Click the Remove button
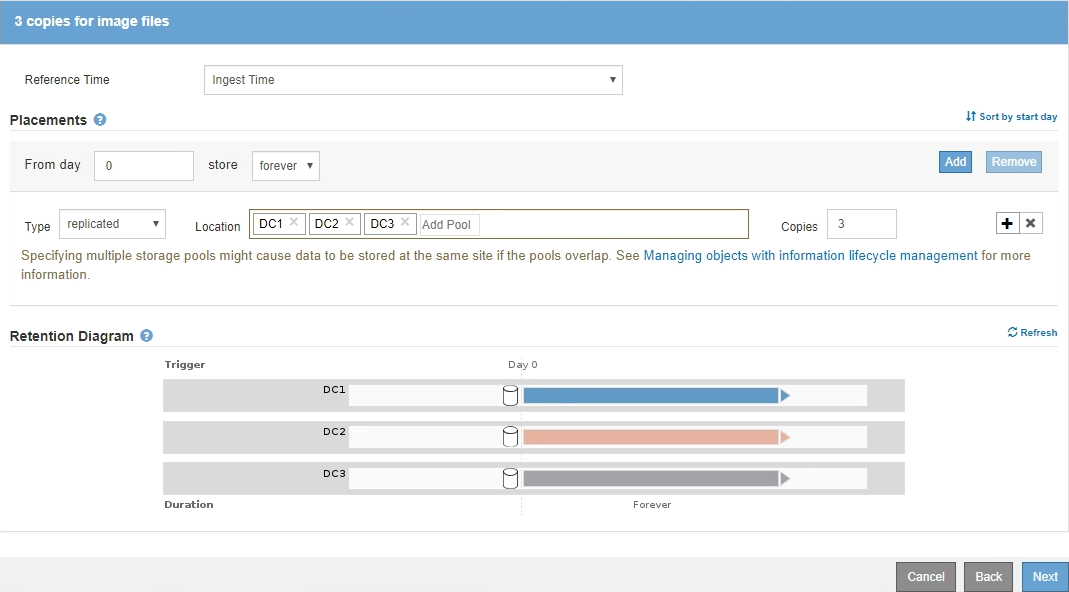Viewport: 1069px width, 592px height. pos(1014,162)
